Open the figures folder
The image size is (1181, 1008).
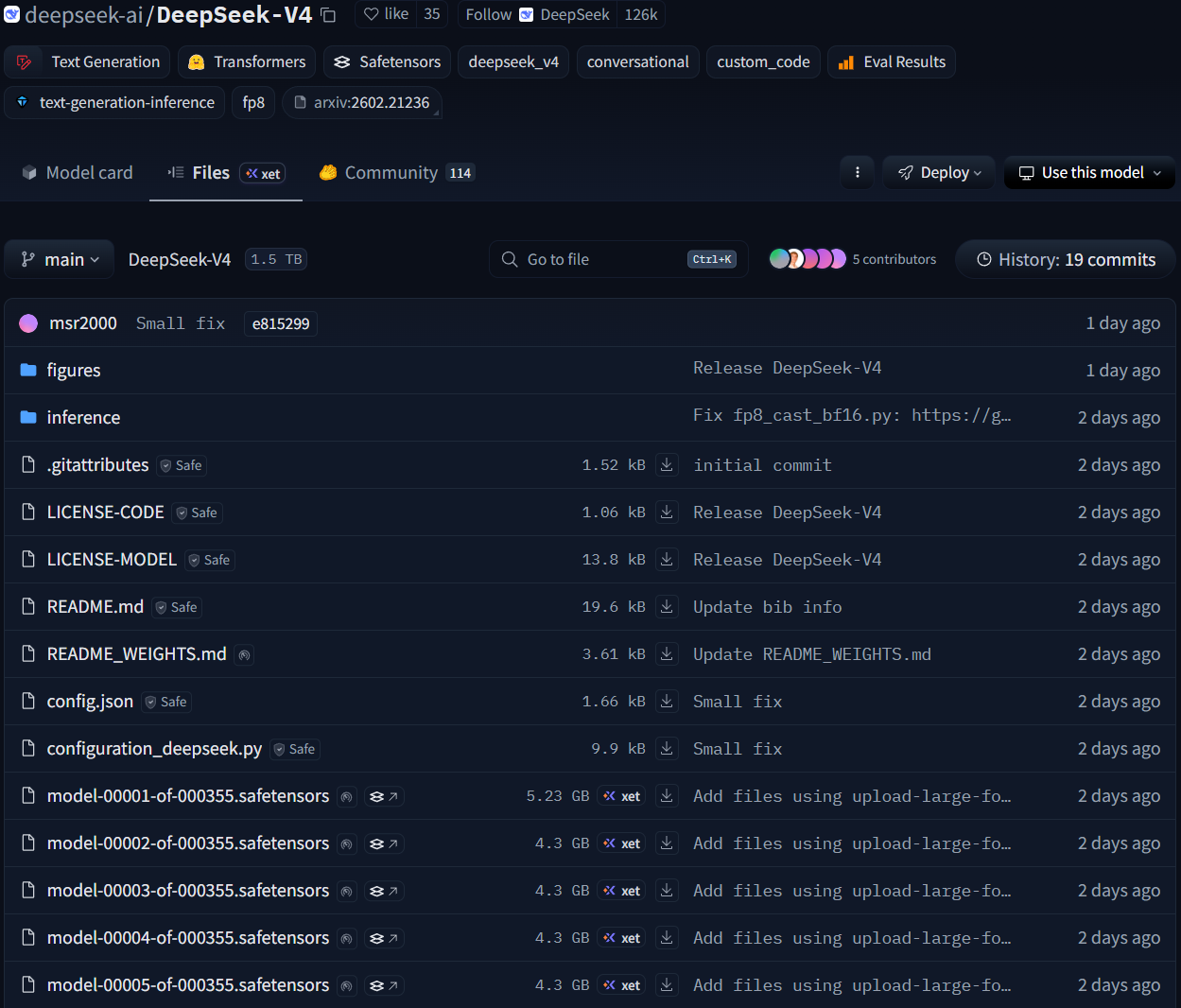point(74,370)
